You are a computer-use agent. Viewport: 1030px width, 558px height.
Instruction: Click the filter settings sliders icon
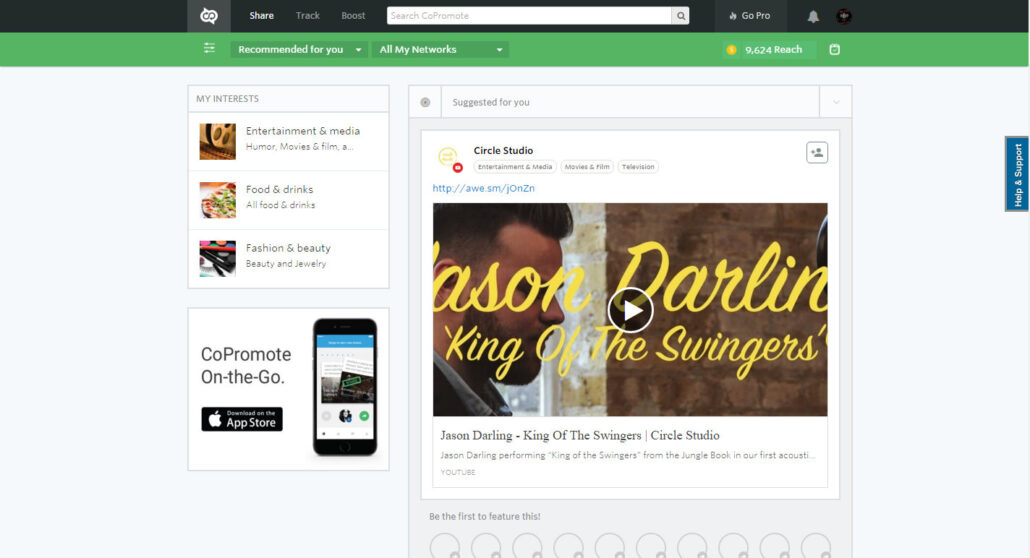coord(209,49)
